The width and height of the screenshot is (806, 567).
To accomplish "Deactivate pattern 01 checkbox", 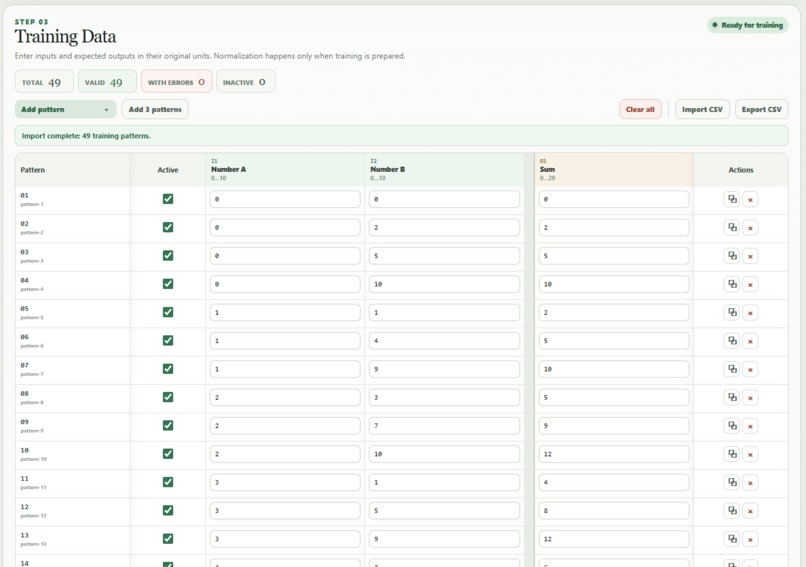I will (x=168, y=199).
